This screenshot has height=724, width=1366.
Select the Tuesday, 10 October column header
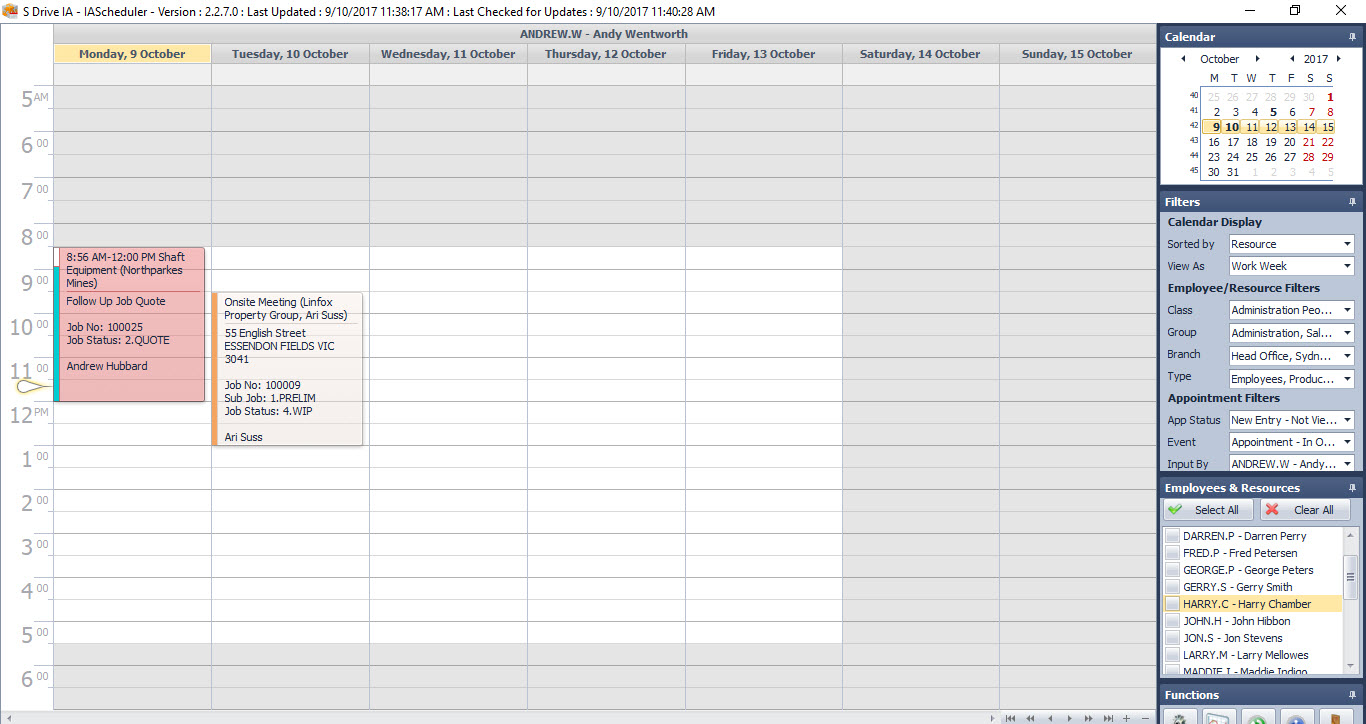click(290, 54)
